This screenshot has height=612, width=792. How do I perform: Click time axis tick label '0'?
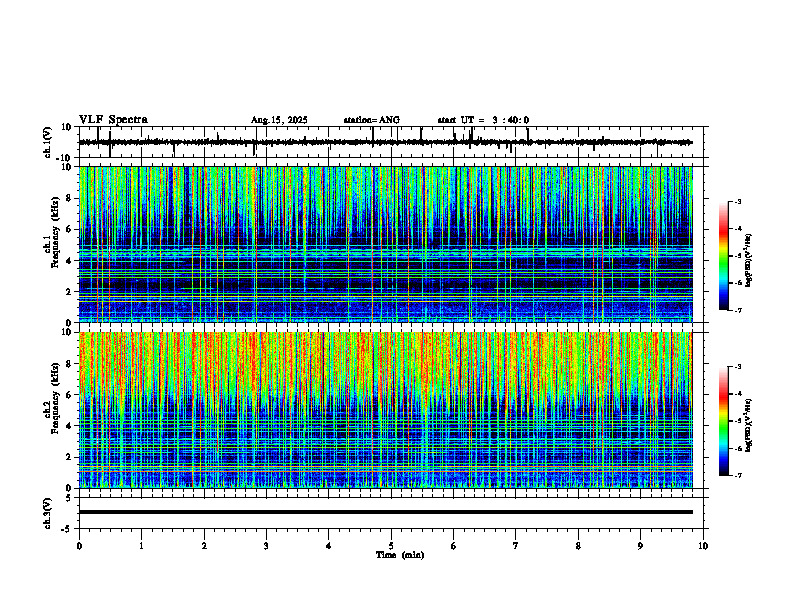click(x=79, y=546)
